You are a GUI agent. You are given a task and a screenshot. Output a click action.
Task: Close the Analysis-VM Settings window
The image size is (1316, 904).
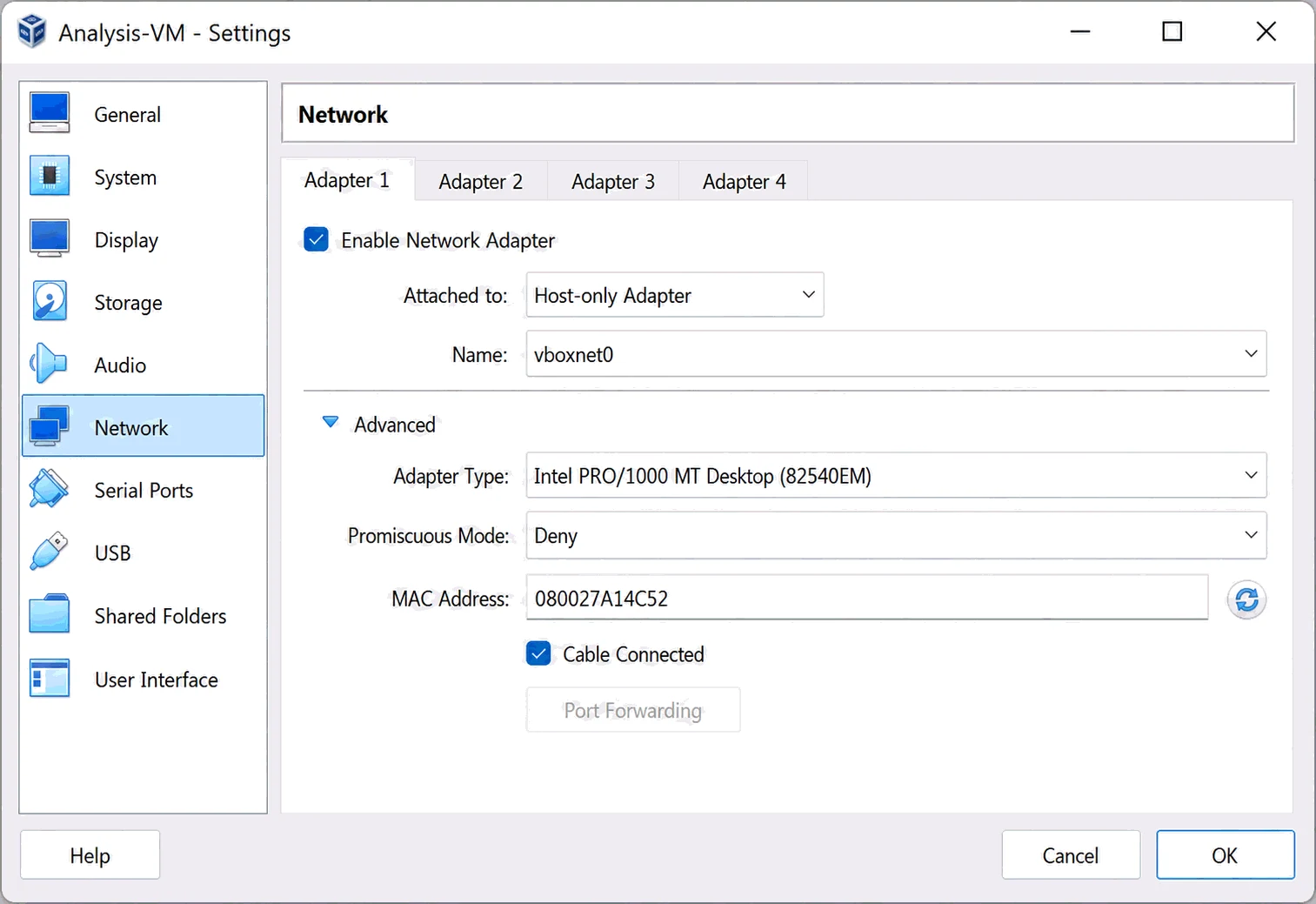1266,32
